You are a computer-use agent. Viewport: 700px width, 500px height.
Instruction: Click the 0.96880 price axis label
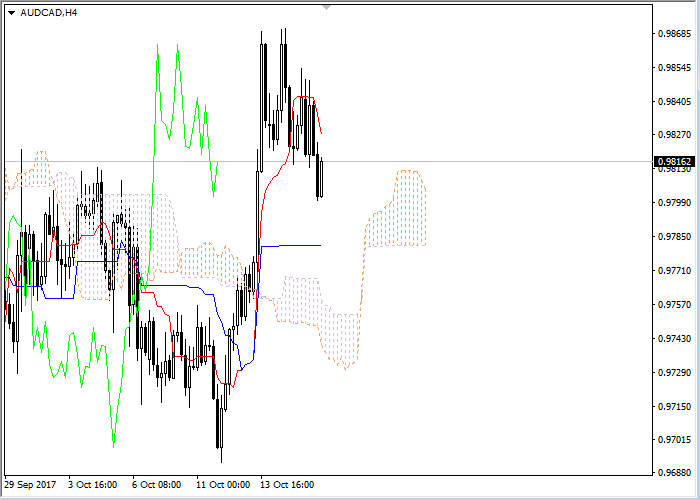click(675, 472)
